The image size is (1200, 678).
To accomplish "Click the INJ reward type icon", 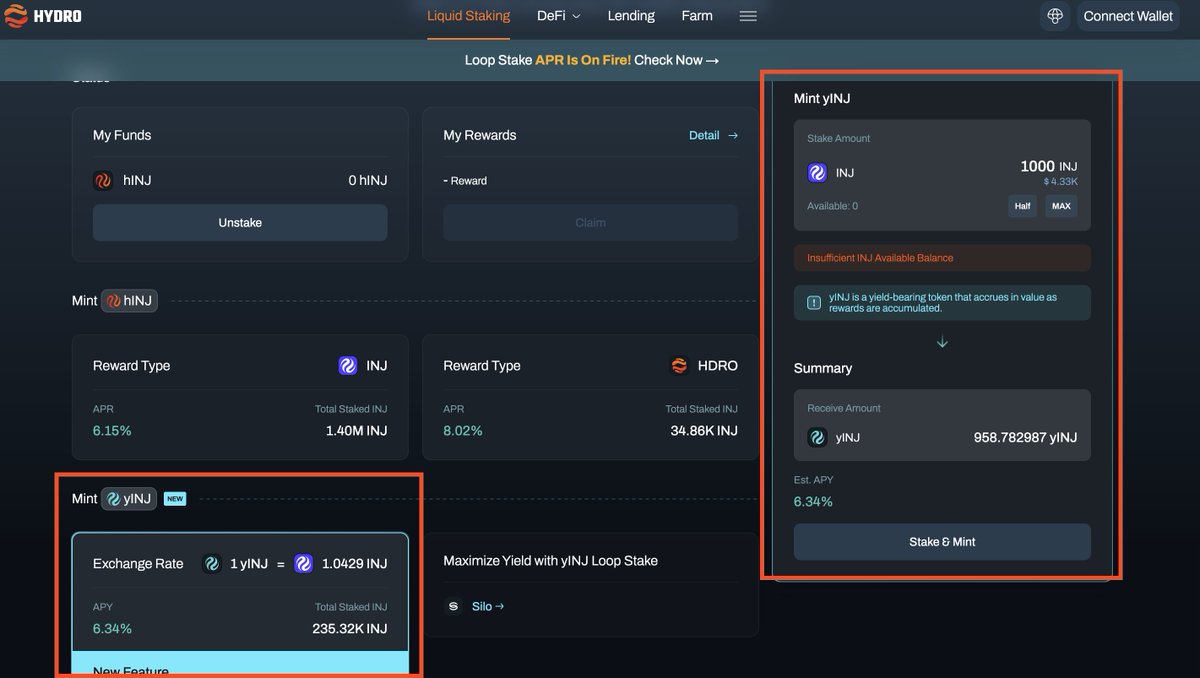I will (x=348, y=366).
